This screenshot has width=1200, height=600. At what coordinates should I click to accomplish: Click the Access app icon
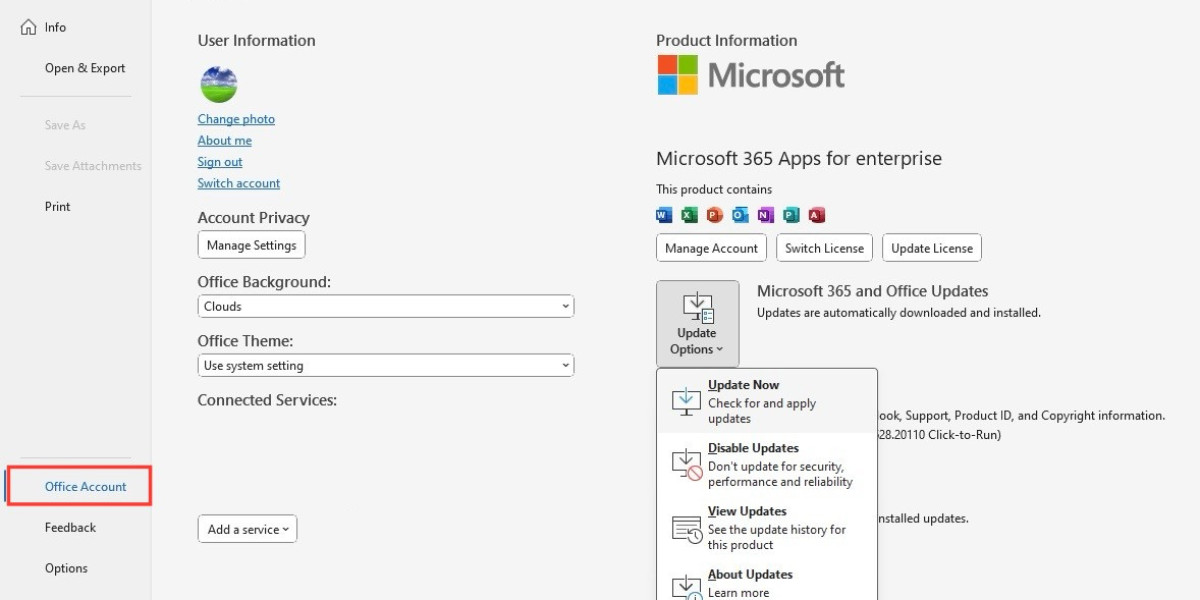tap(816, 215)
